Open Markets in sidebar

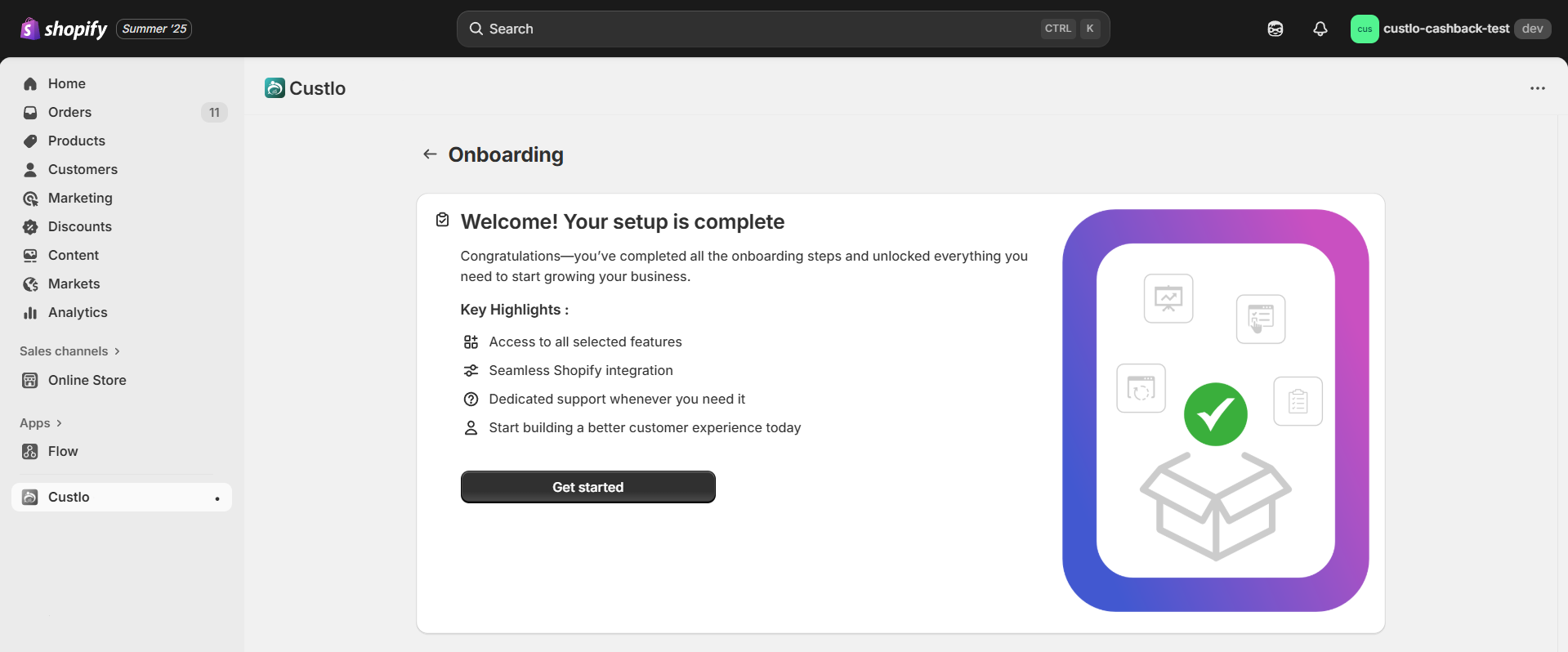[122, 284]
